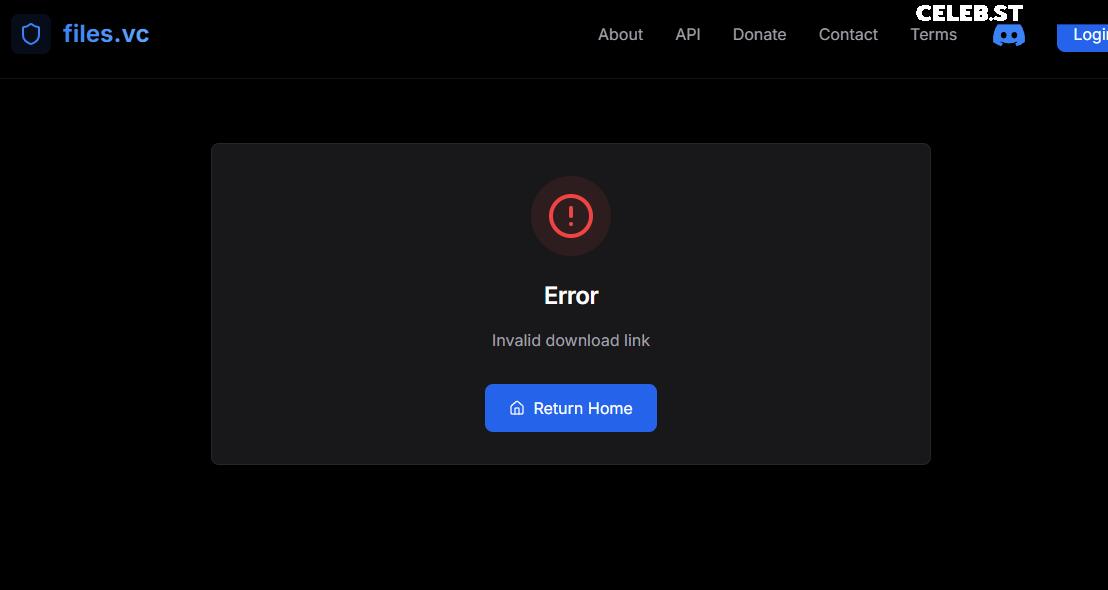Click the black area right of error card
Image resolution: width=1108 pixels, height=590 pixels.
pos(1020,300)
